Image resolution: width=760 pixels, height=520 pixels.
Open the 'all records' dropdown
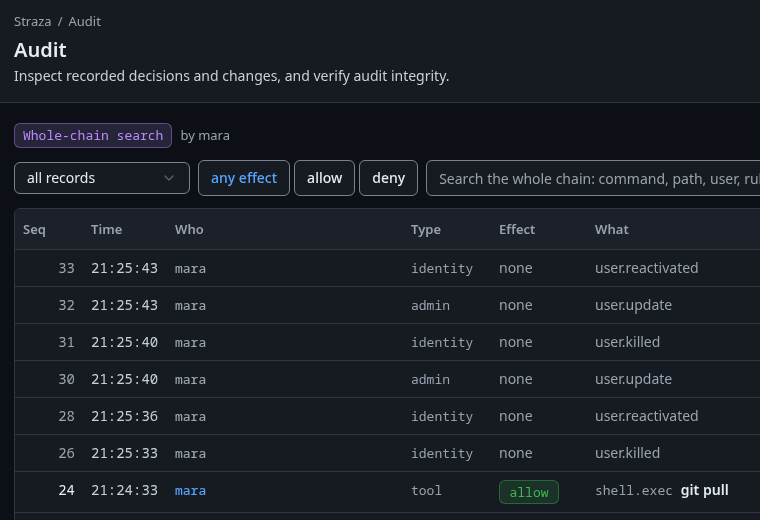[102, 178]
